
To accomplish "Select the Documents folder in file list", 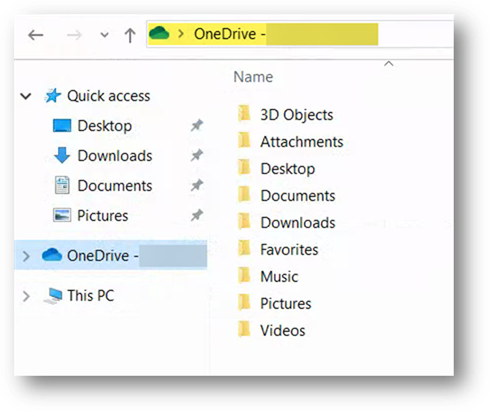I will [x=298, y=196].
